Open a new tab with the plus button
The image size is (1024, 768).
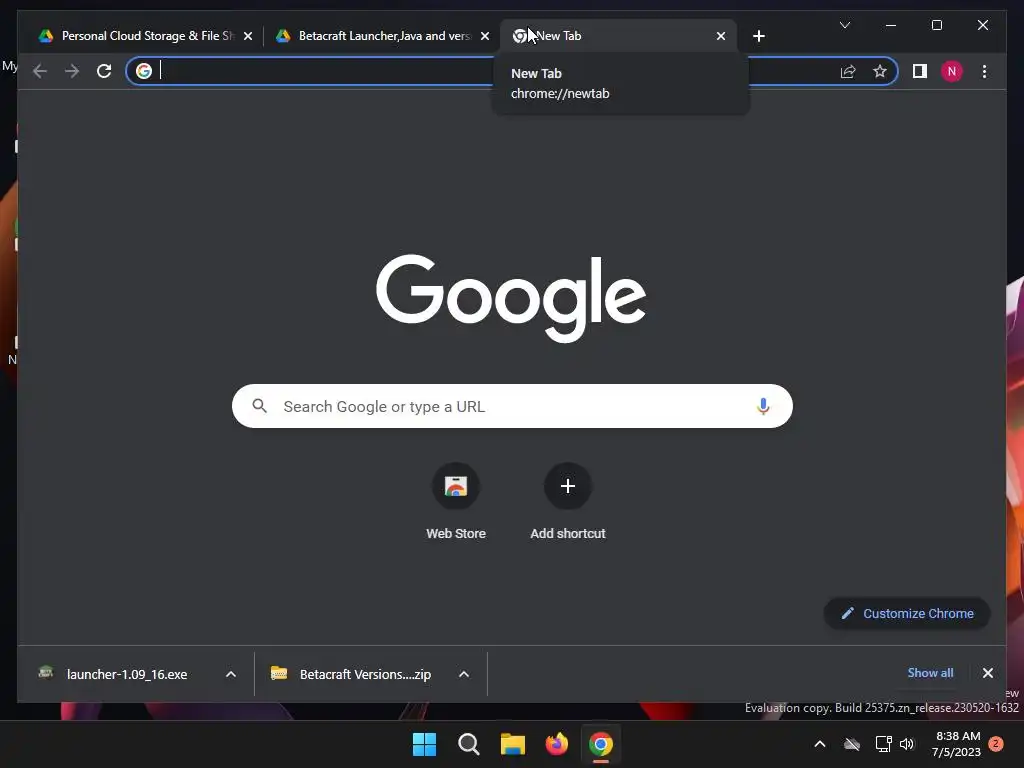coord(758,36)
